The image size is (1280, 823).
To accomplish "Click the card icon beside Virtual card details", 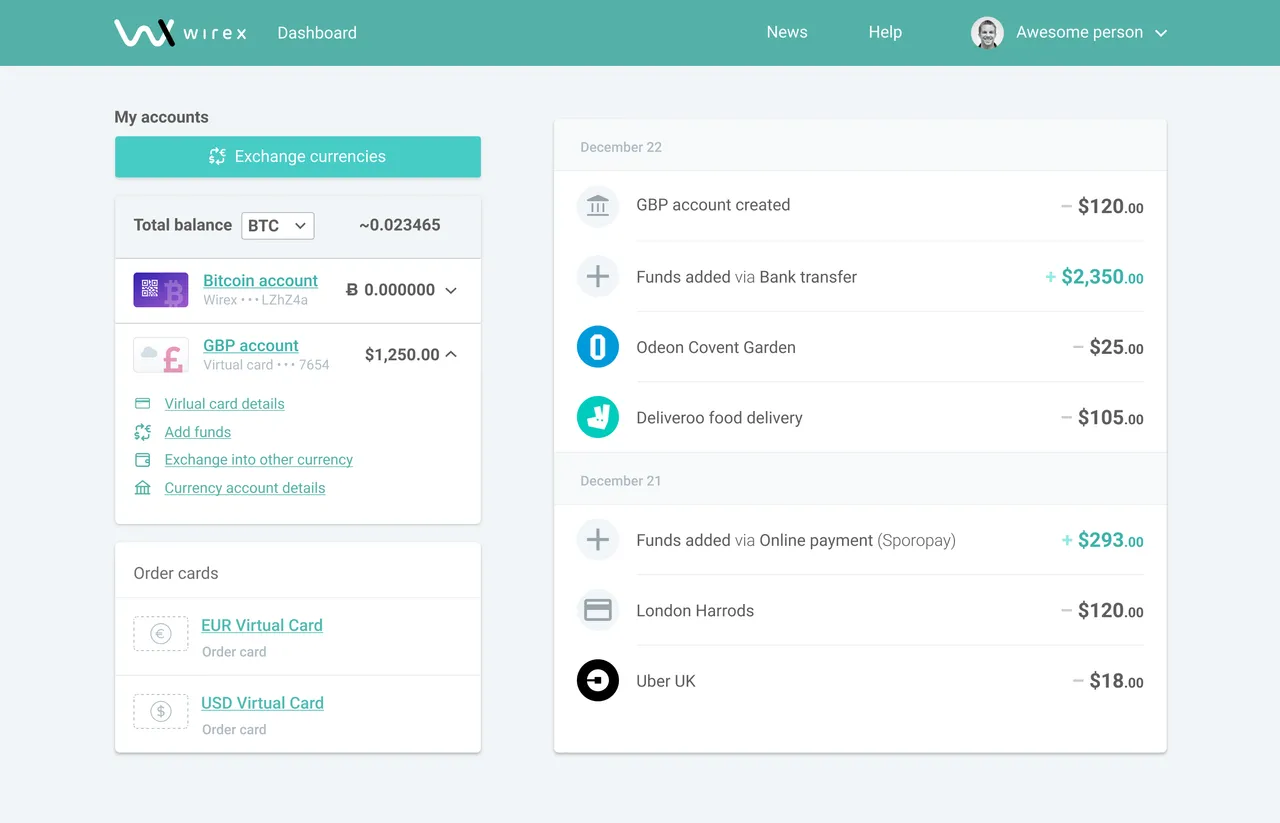I will (x=143, y=404).
